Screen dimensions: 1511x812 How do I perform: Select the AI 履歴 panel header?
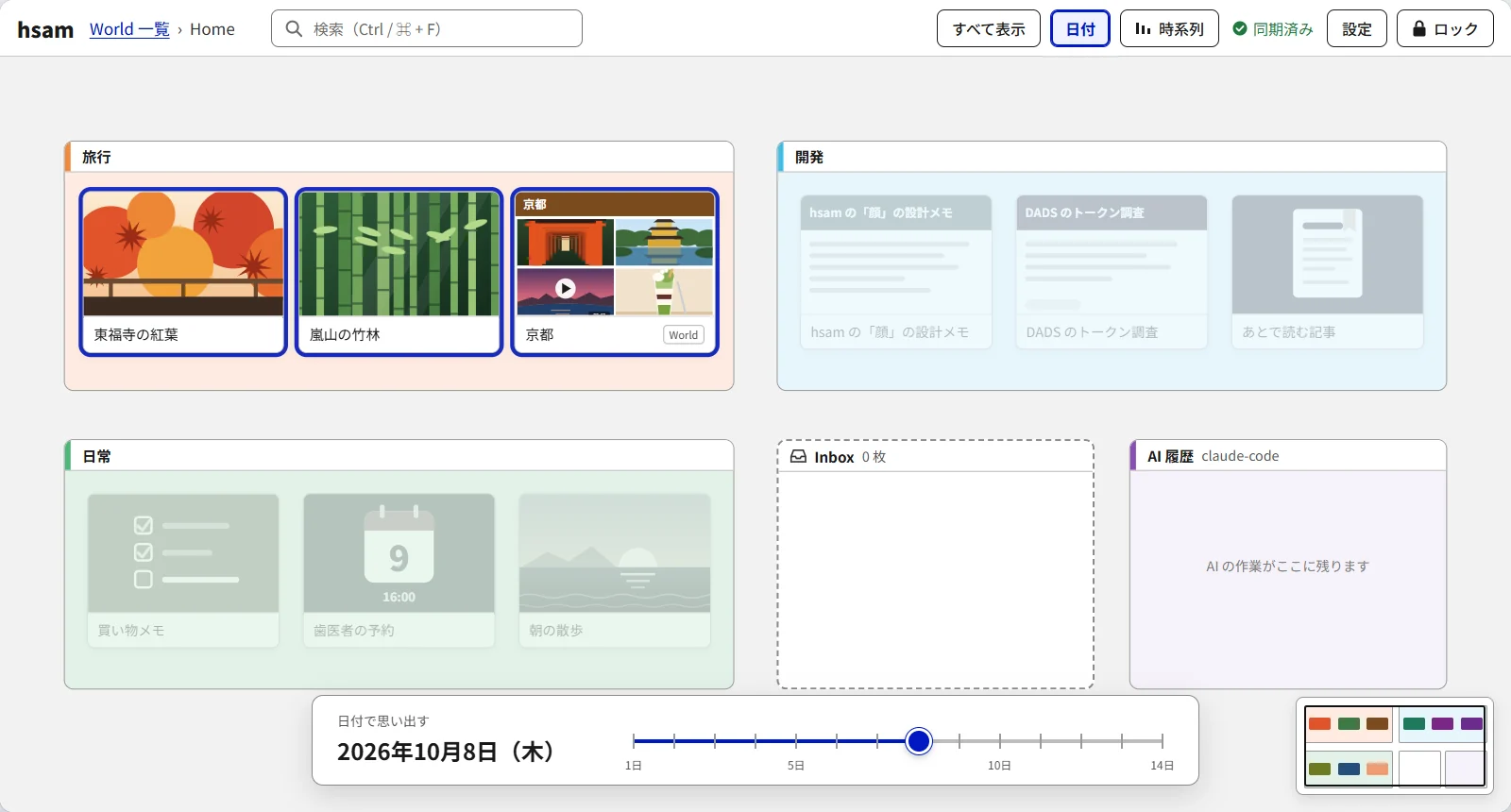1288,455
